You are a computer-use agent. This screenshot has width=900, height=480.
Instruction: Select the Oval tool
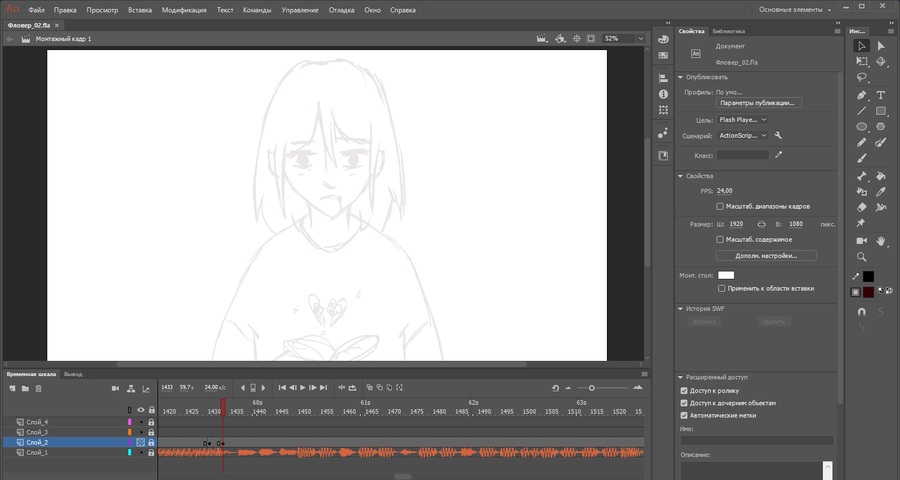(862, 126)
